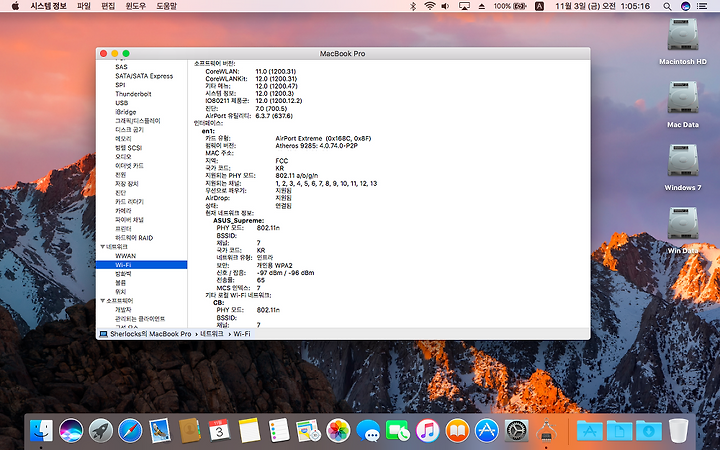Open Wi-Fi status menu in menu bar
Screen dimensions: 720x450
[430, 6]
